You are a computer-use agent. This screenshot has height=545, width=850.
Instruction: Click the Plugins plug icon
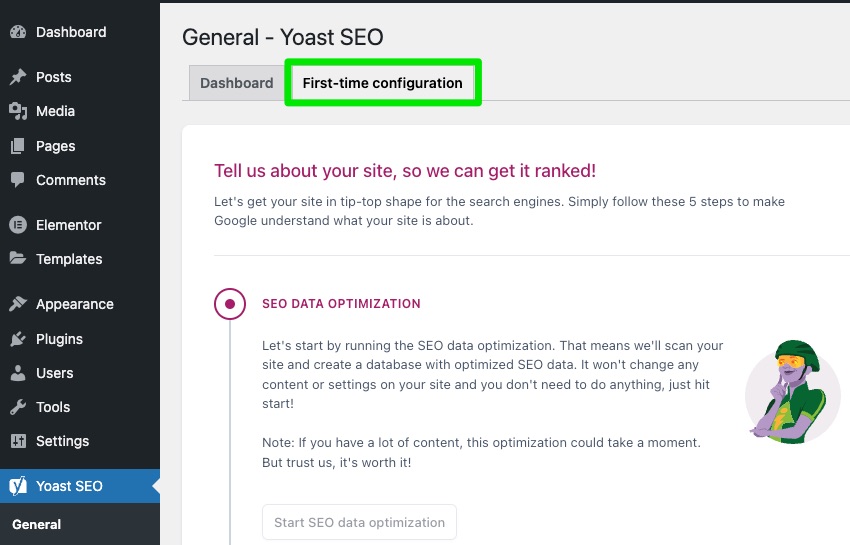[x=18, y=339]
